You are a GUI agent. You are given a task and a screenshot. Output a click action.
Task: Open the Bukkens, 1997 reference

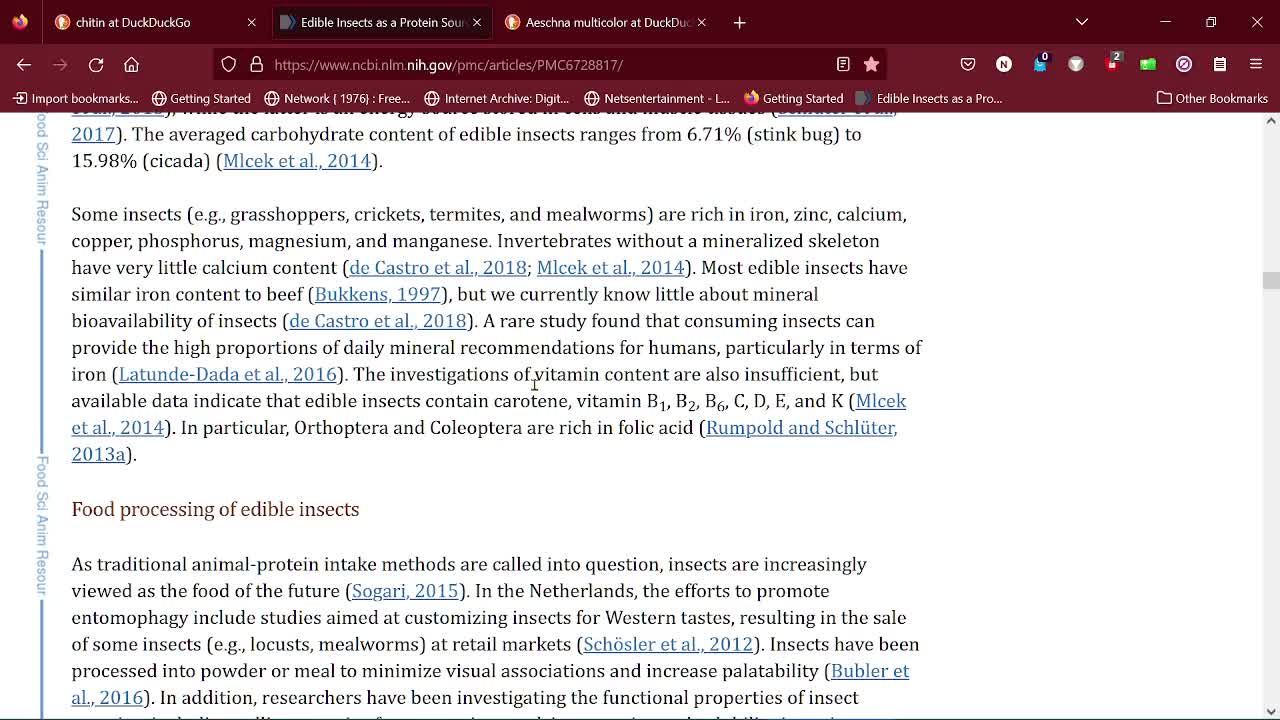378,294
